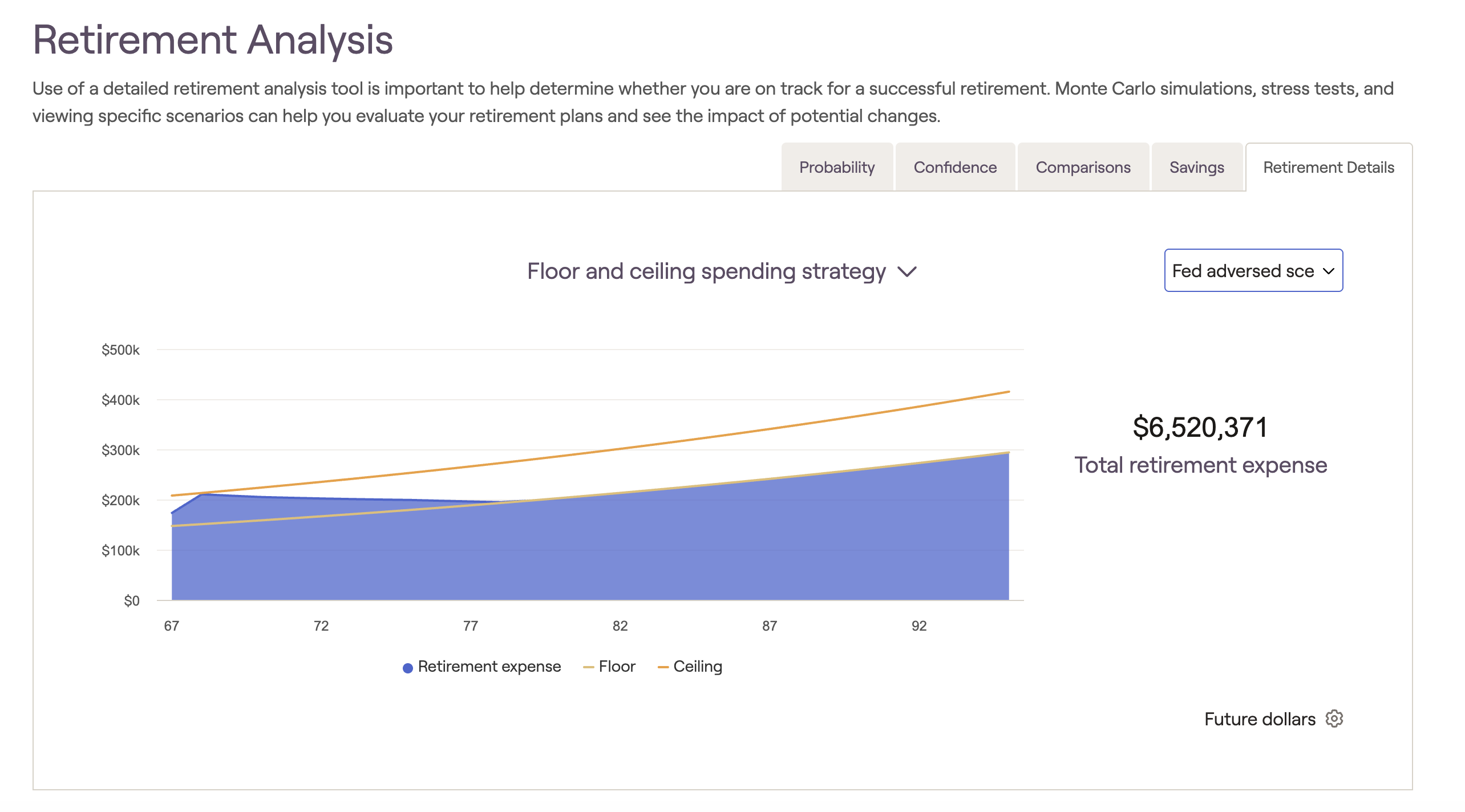Click the $500k y-axis label
The image size is (1465, 812).
coord(120,350)
